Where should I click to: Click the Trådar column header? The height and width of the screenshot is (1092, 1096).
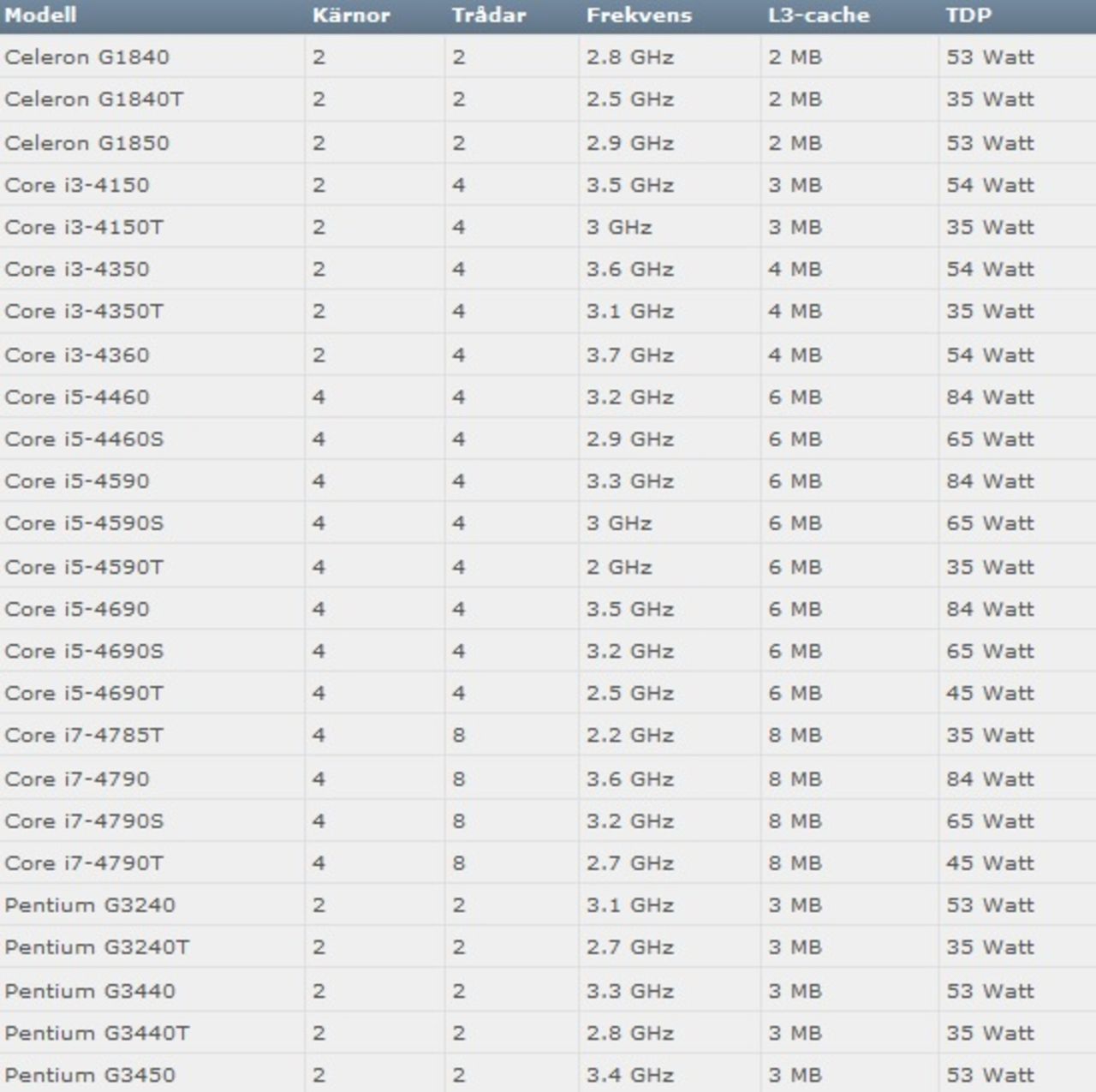(485, 15)
